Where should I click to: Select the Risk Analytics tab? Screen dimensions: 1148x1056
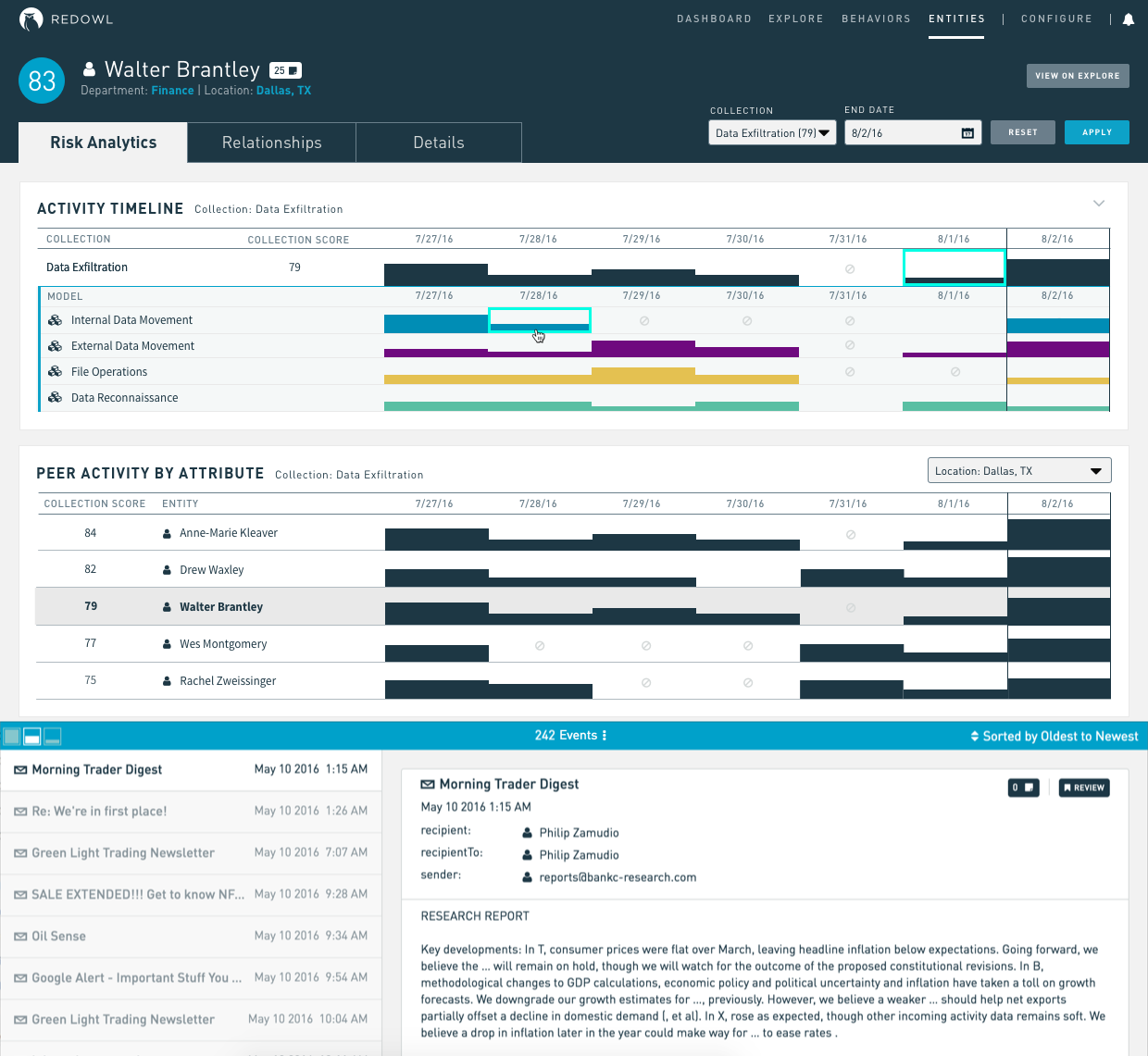click(103, 143)
